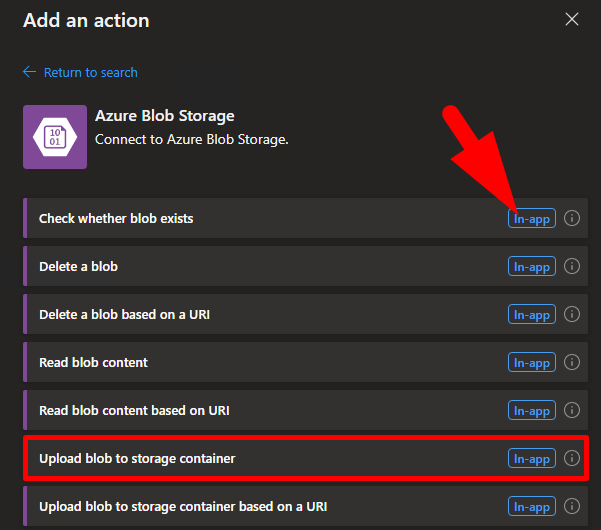Click the Azure Blob Storage connector icon

(54, 136)
